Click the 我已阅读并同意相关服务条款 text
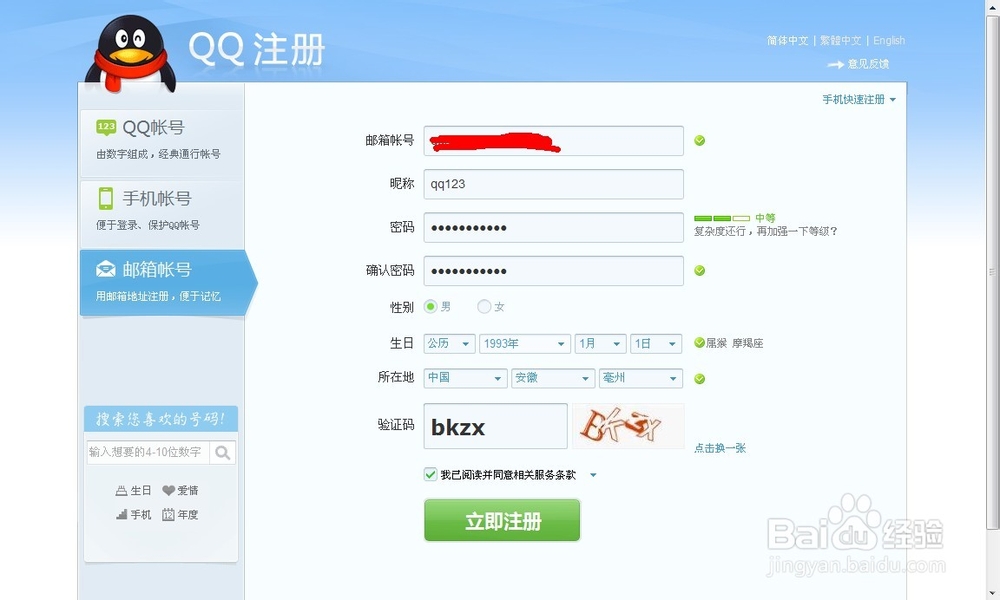1000x600 pixels. pyautogui.click(x=508, y=475)
